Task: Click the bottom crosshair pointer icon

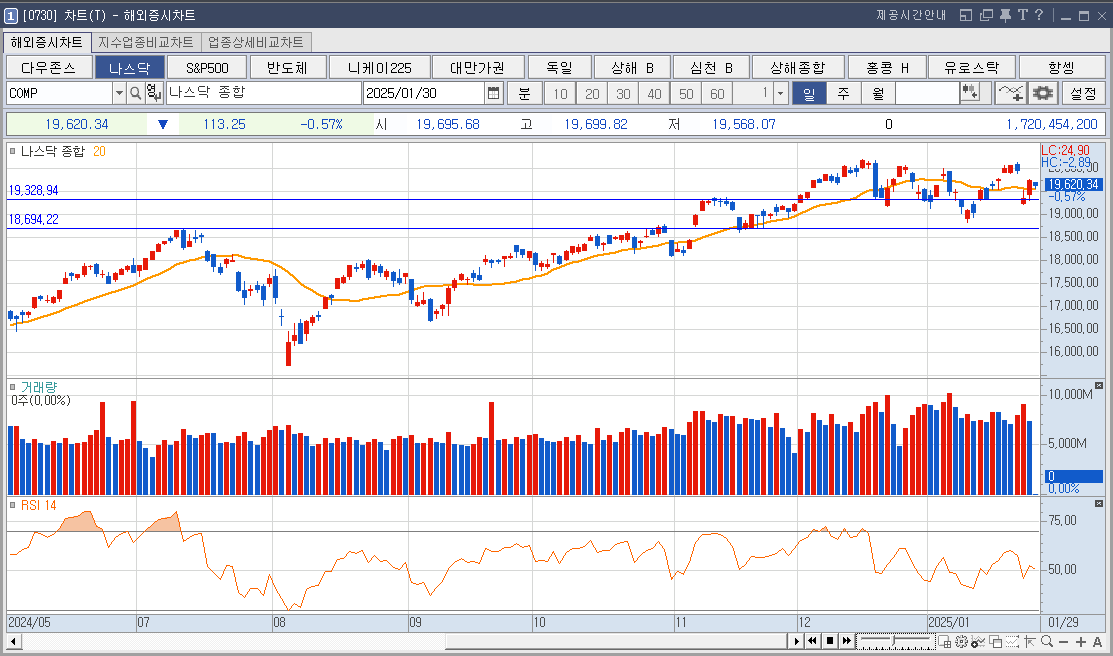Action: click(x=1029, y=642)
